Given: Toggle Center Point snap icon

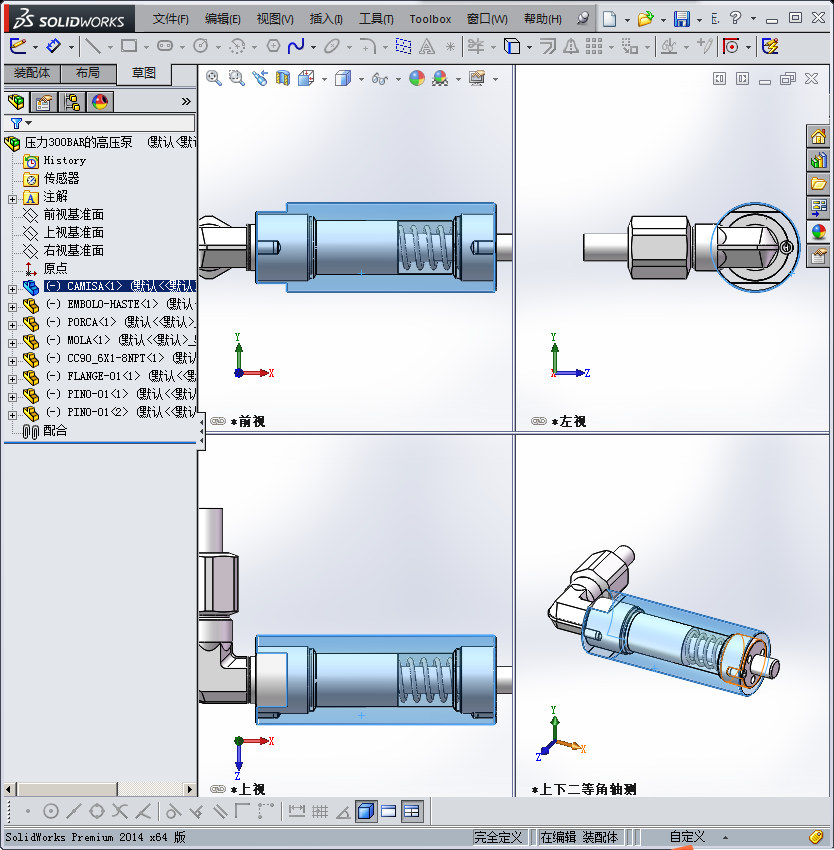Looking at the screenshot, I should [x=50, y=812].
